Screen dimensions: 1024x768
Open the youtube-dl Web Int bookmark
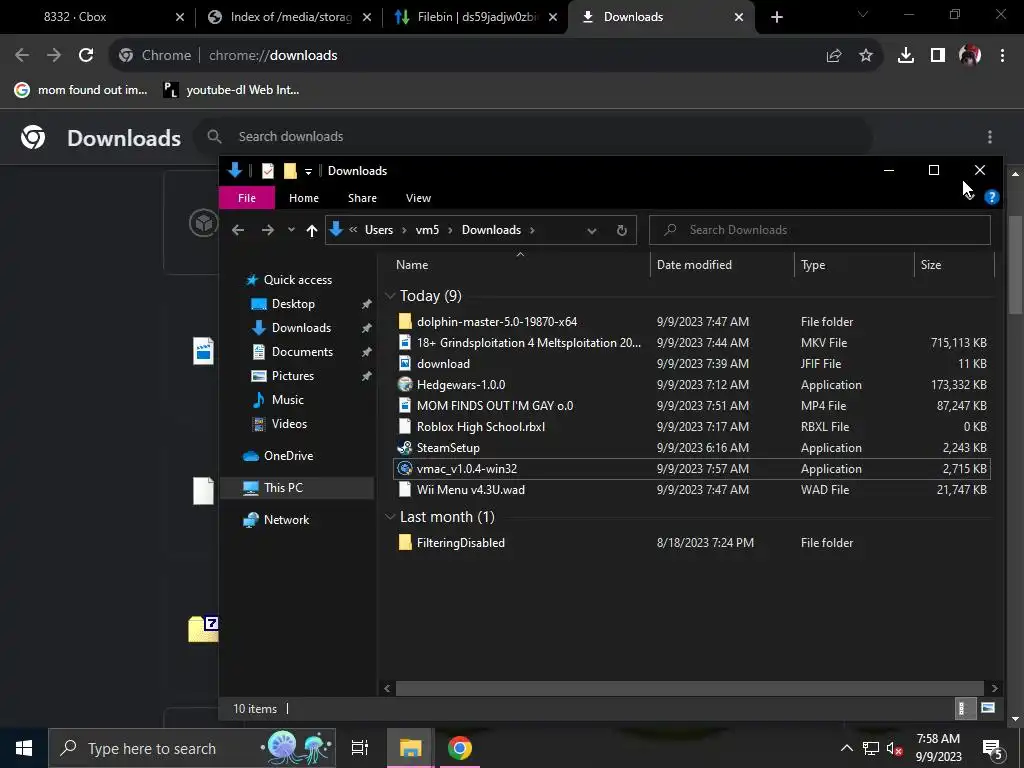coord(231,90)
